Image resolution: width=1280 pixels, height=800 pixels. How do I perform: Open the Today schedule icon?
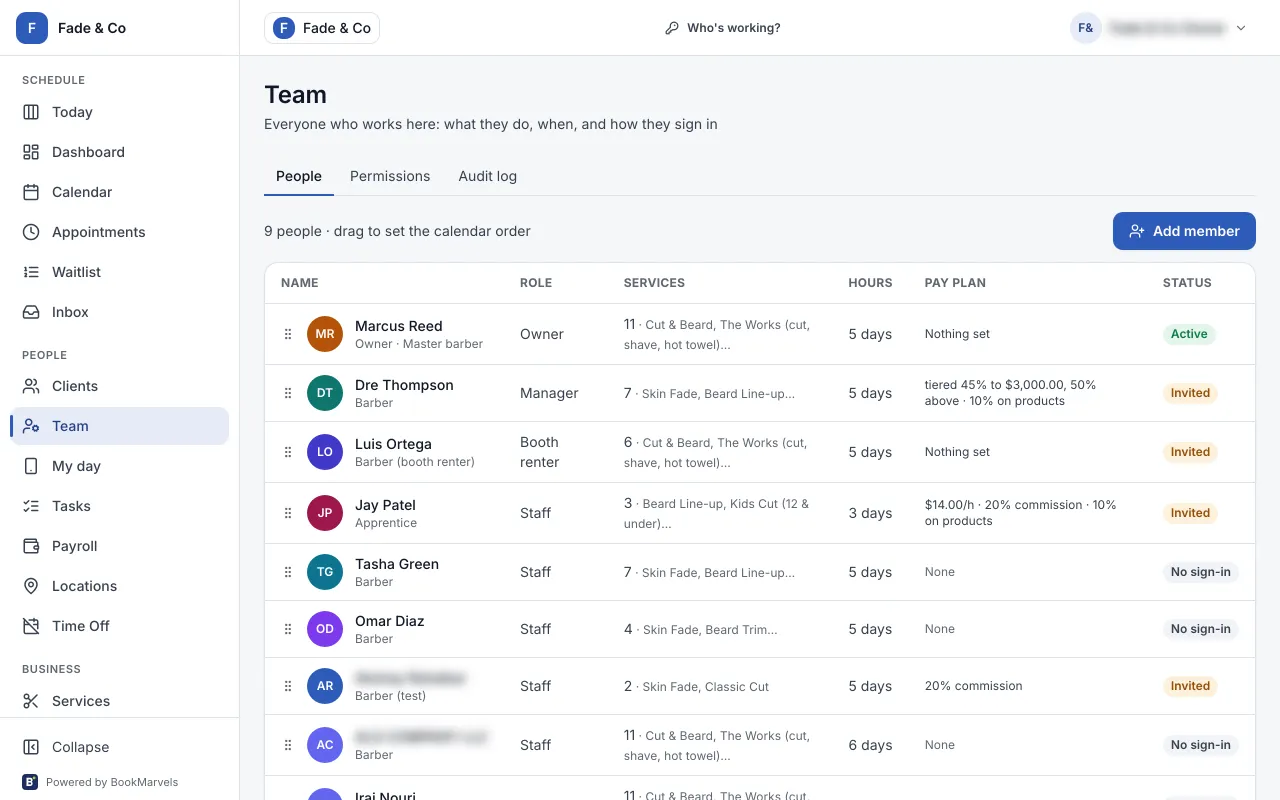click(31, 112)
